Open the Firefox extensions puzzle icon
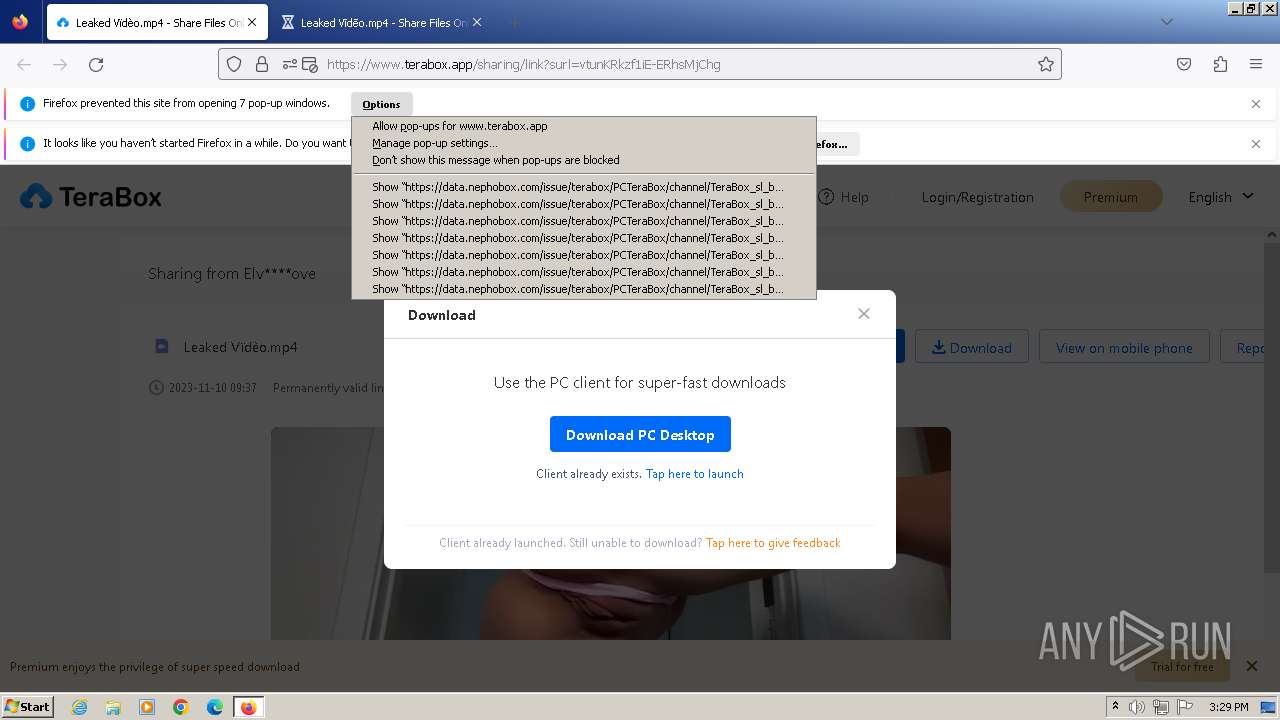The height and width of the screenshot is (720, 1280). point(1220,64)
